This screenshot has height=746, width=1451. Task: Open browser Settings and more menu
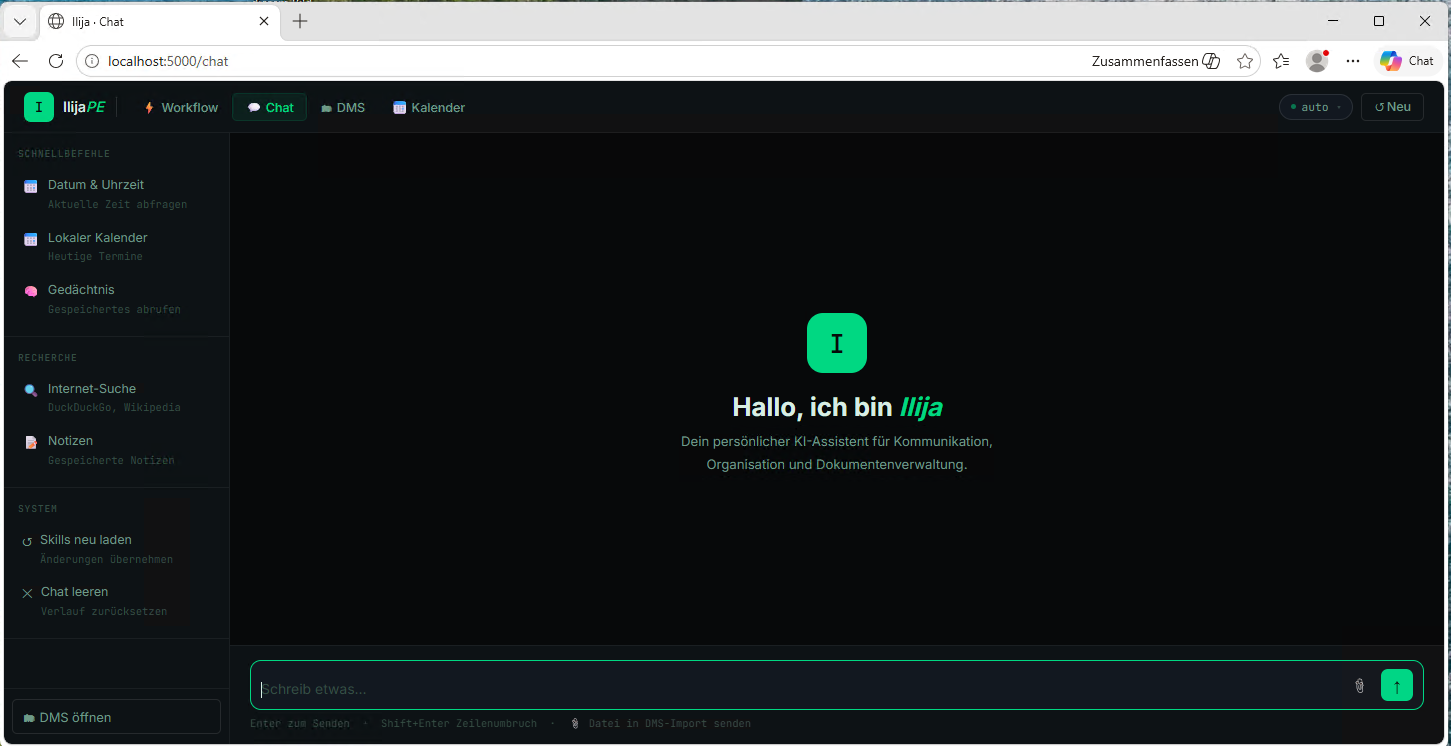1353,61
